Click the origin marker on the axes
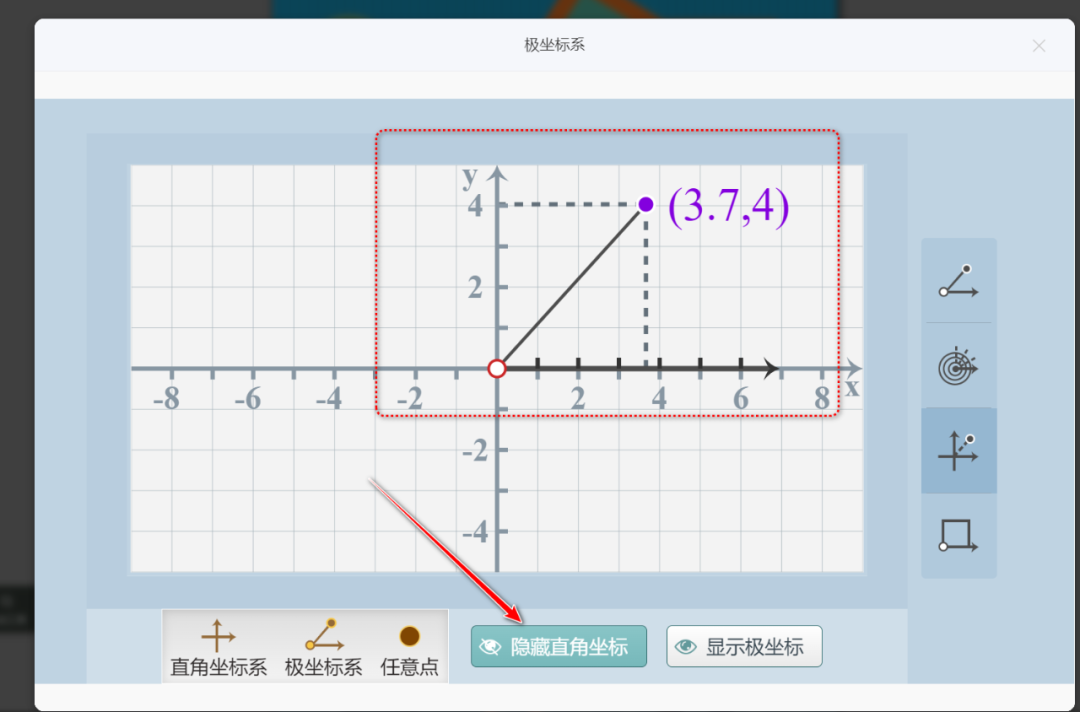 (497, 368)
